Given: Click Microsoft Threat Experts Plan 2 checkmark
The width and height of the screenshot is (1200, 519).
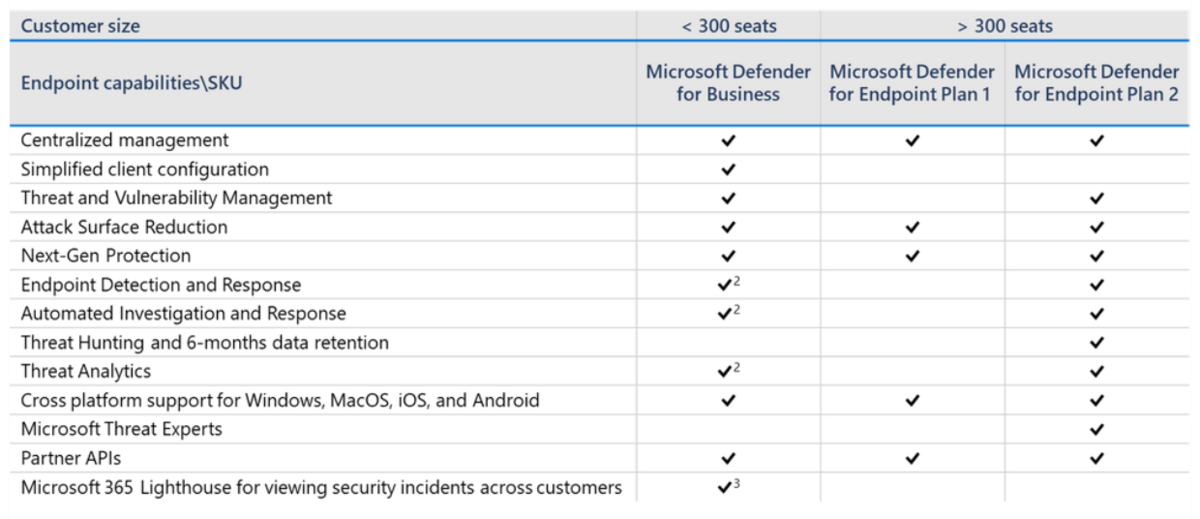Looking at the screenshot, I should pos(1097,430).
